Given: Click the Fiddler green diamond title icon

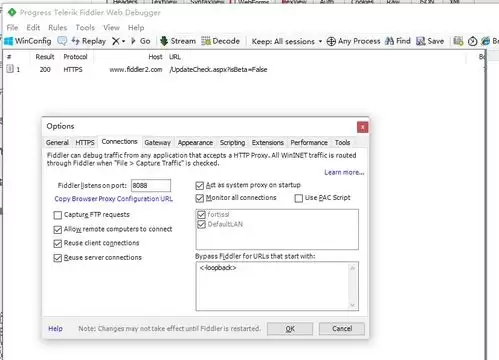Looking at the screenshot, I should pos(12,13).
